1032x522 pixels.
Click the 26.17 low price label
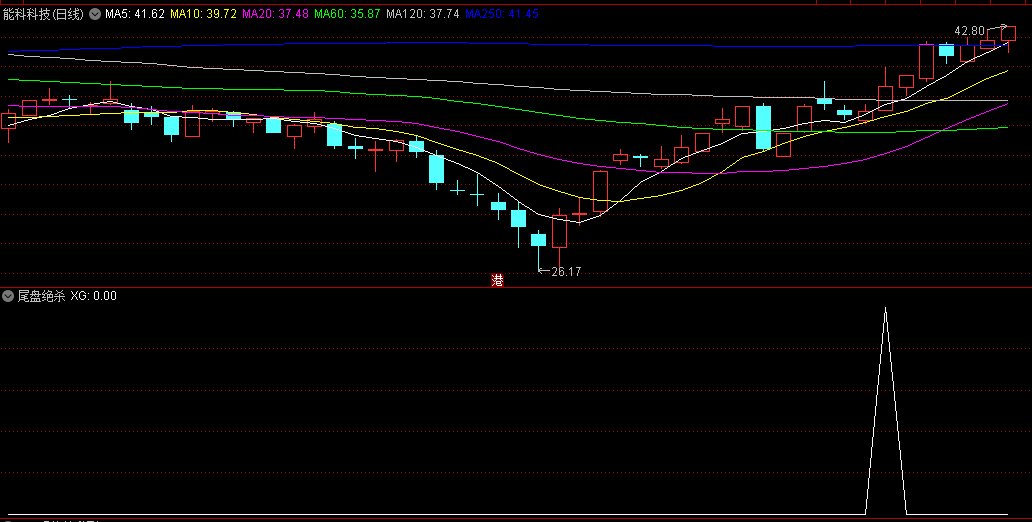(566, 271)
